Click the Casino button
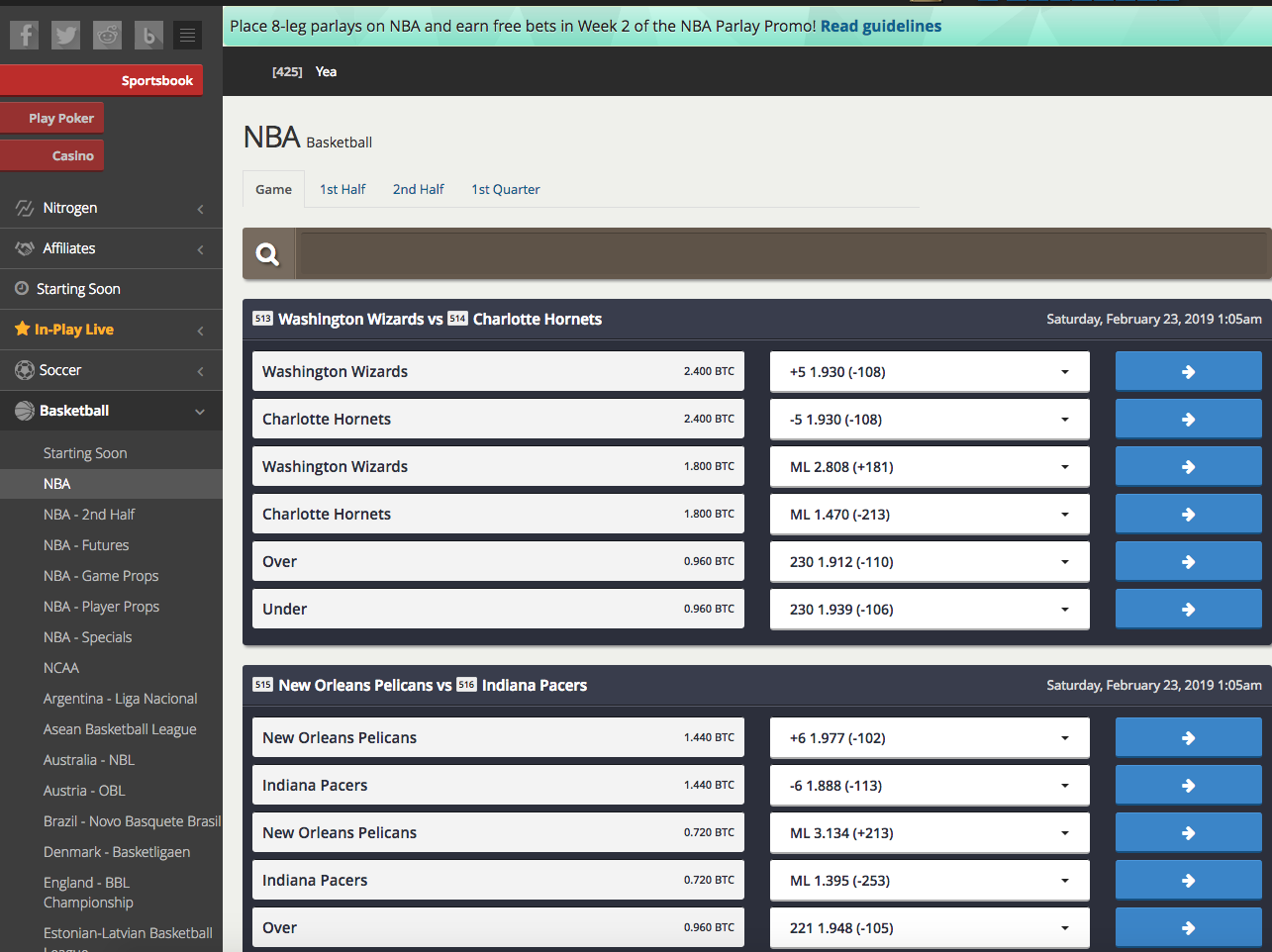Image resolution: width=1272 pixels, height=952 pixels. click(51, 155)
